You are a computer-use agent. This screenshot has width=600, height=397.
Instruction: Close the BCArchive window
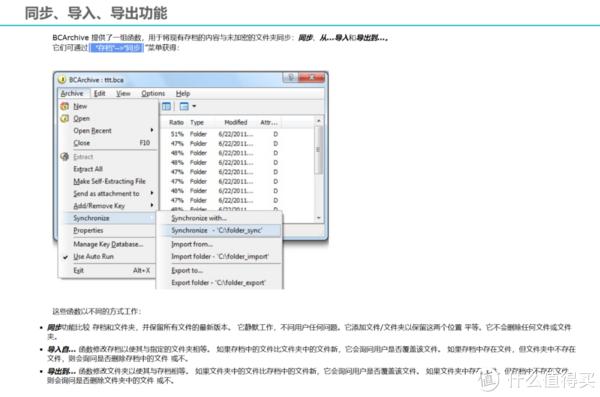pos(311,77)
